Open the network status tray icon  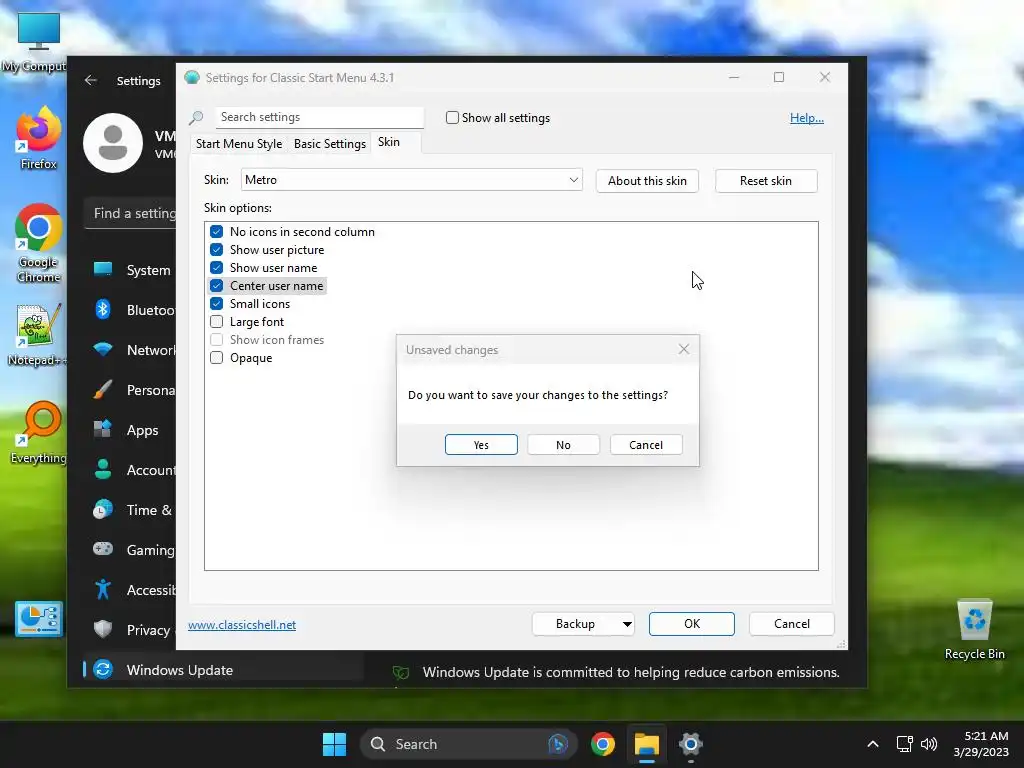pos(904,744)
